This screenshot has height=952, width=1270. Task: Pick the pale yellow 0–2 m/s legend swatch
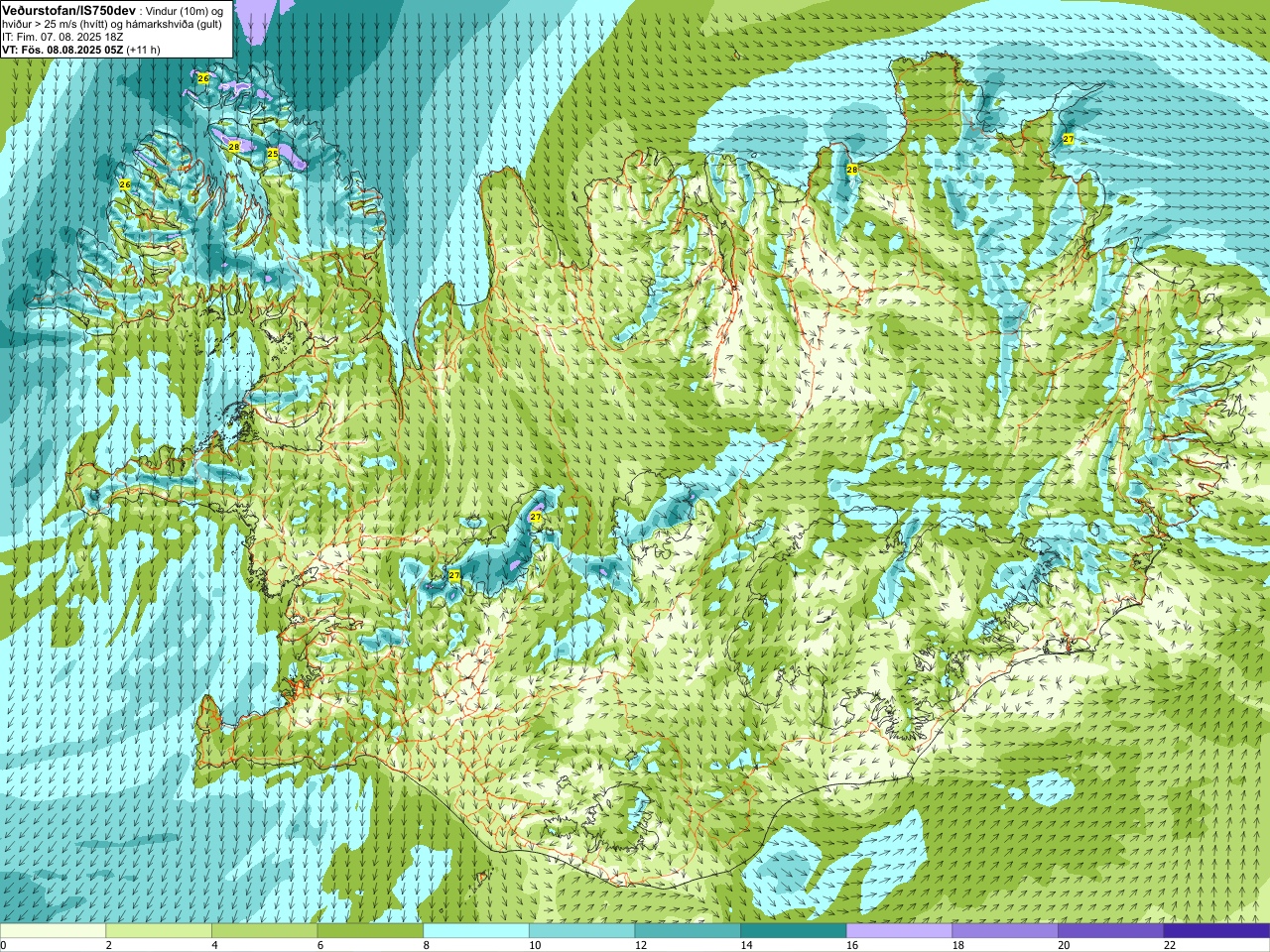point(53,931)
